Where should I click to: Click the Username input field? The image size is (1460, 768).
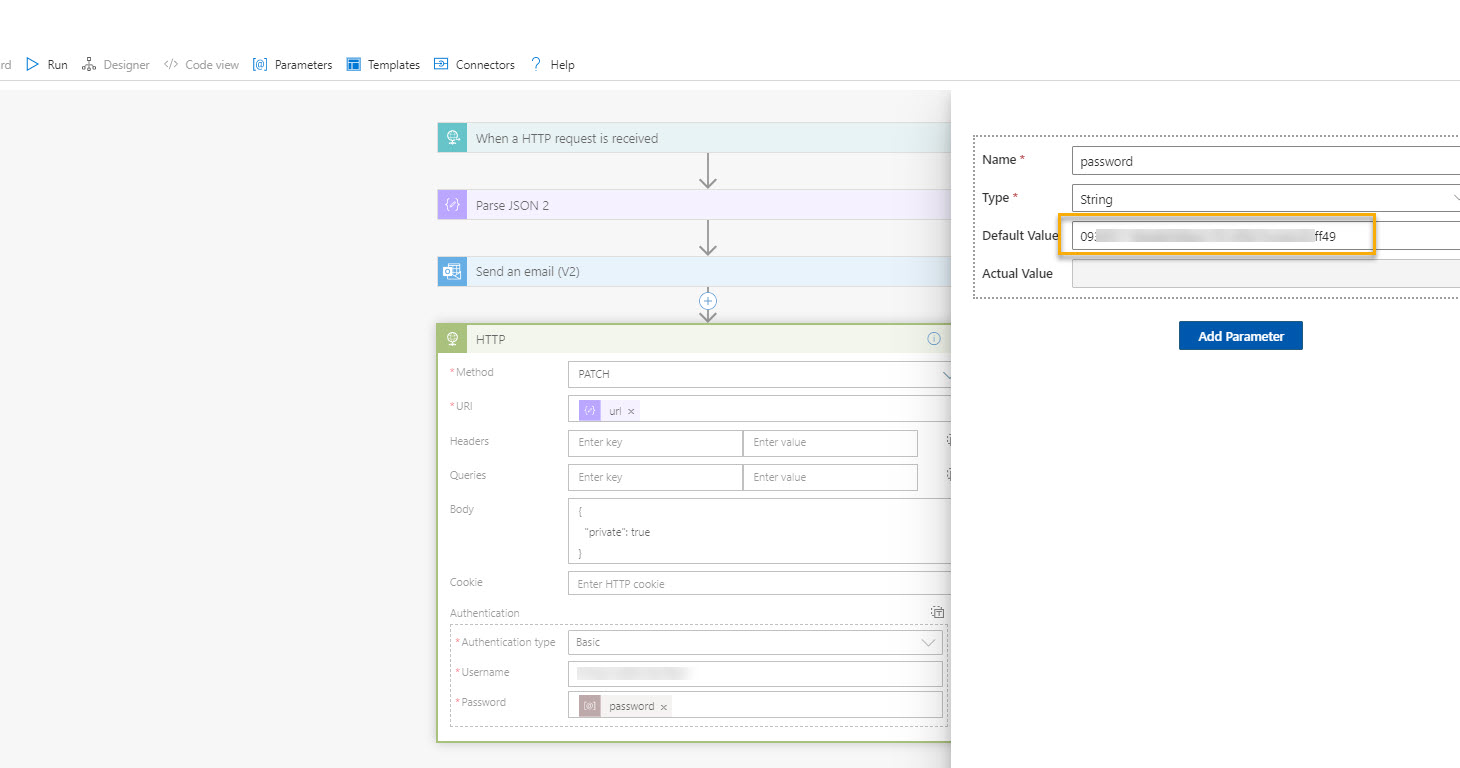click(x=755, y=673)
